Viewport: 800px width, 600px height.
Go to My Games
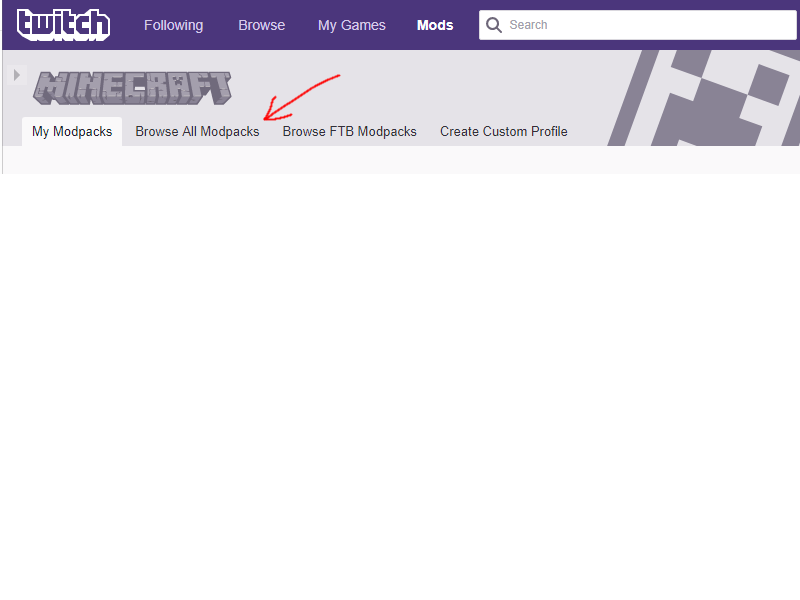[352, 25]
